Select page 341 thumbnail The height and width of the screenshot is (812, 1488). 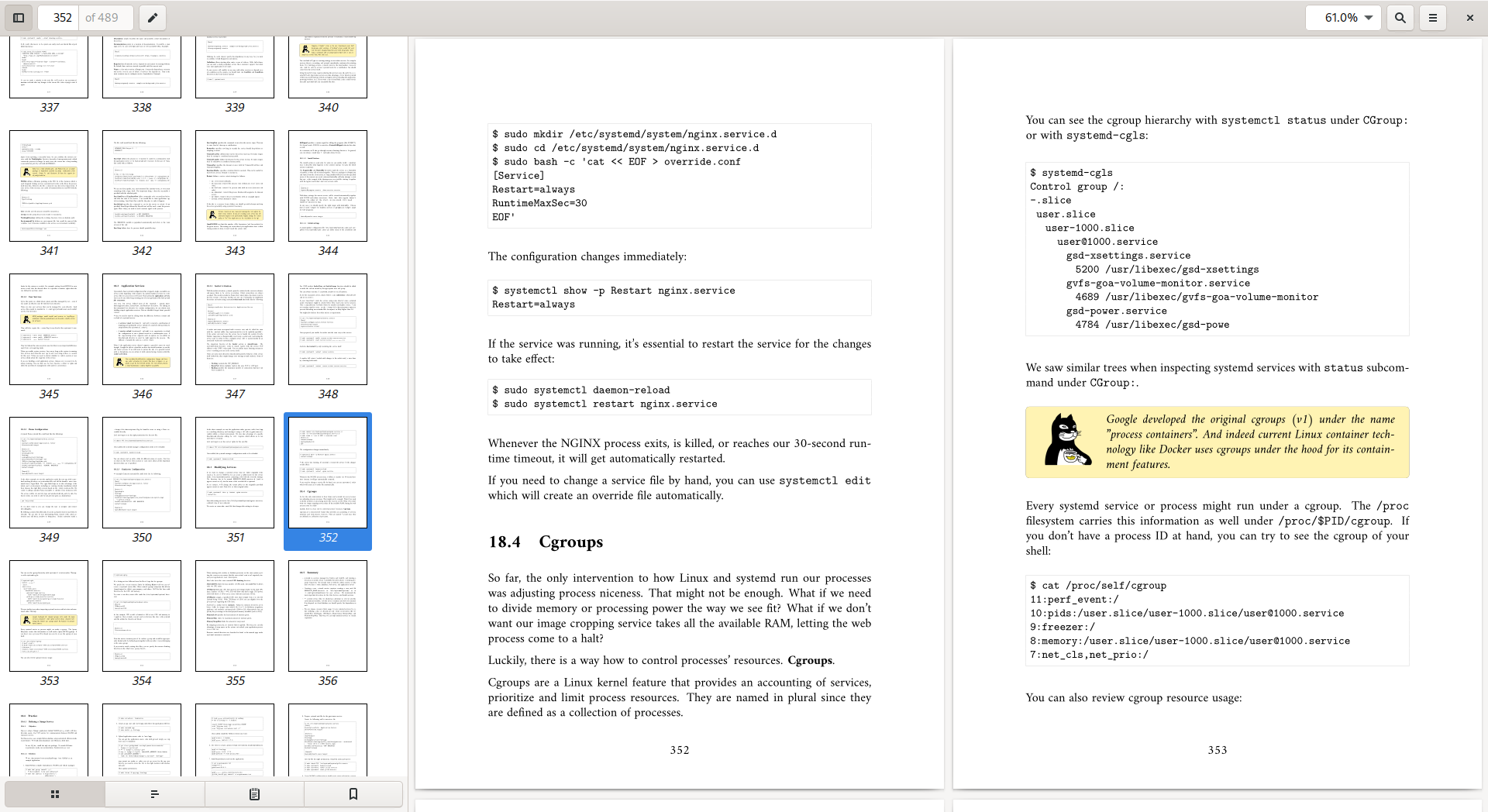(x=49, y=186)
